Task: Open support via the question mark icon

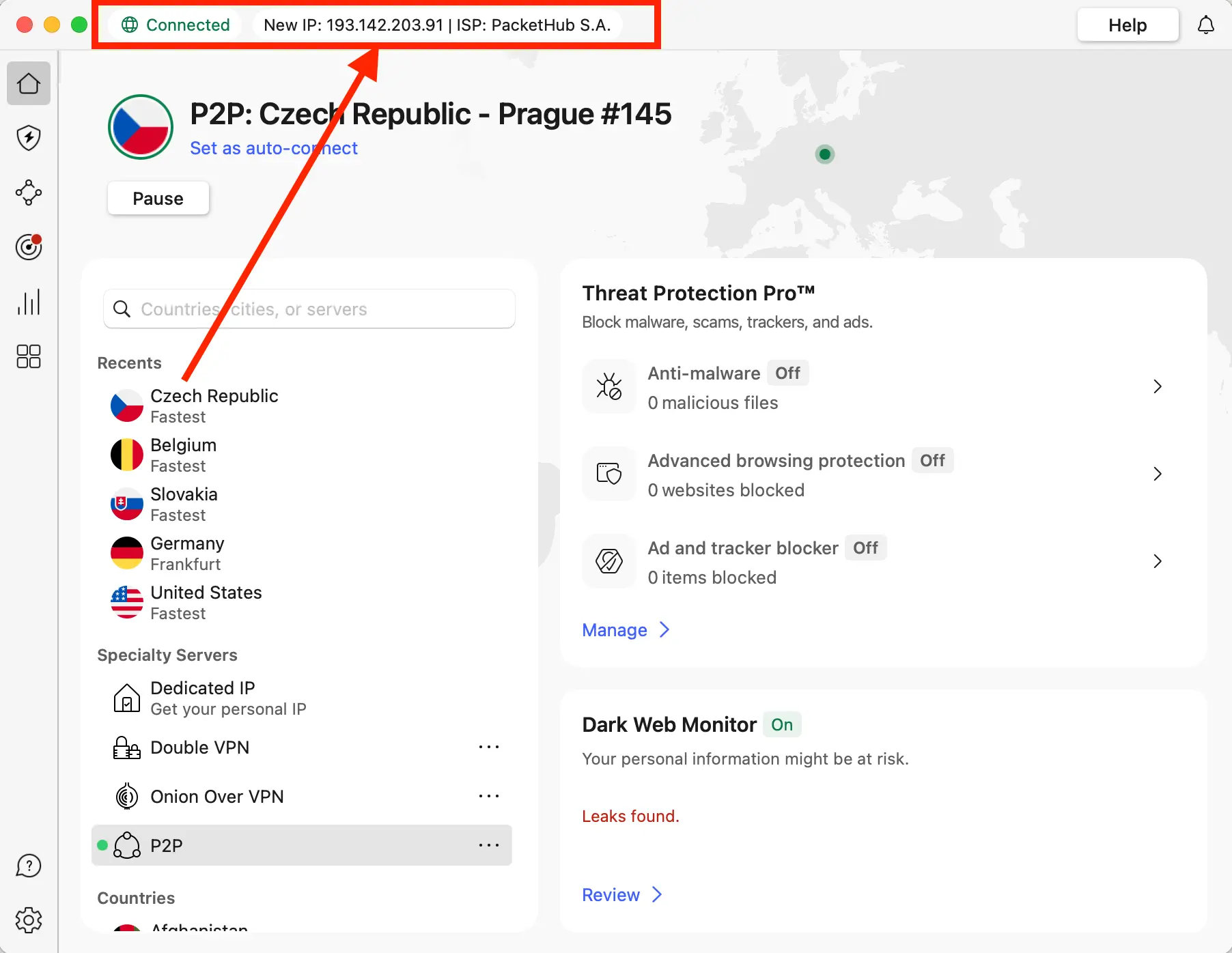Action: 28,865
